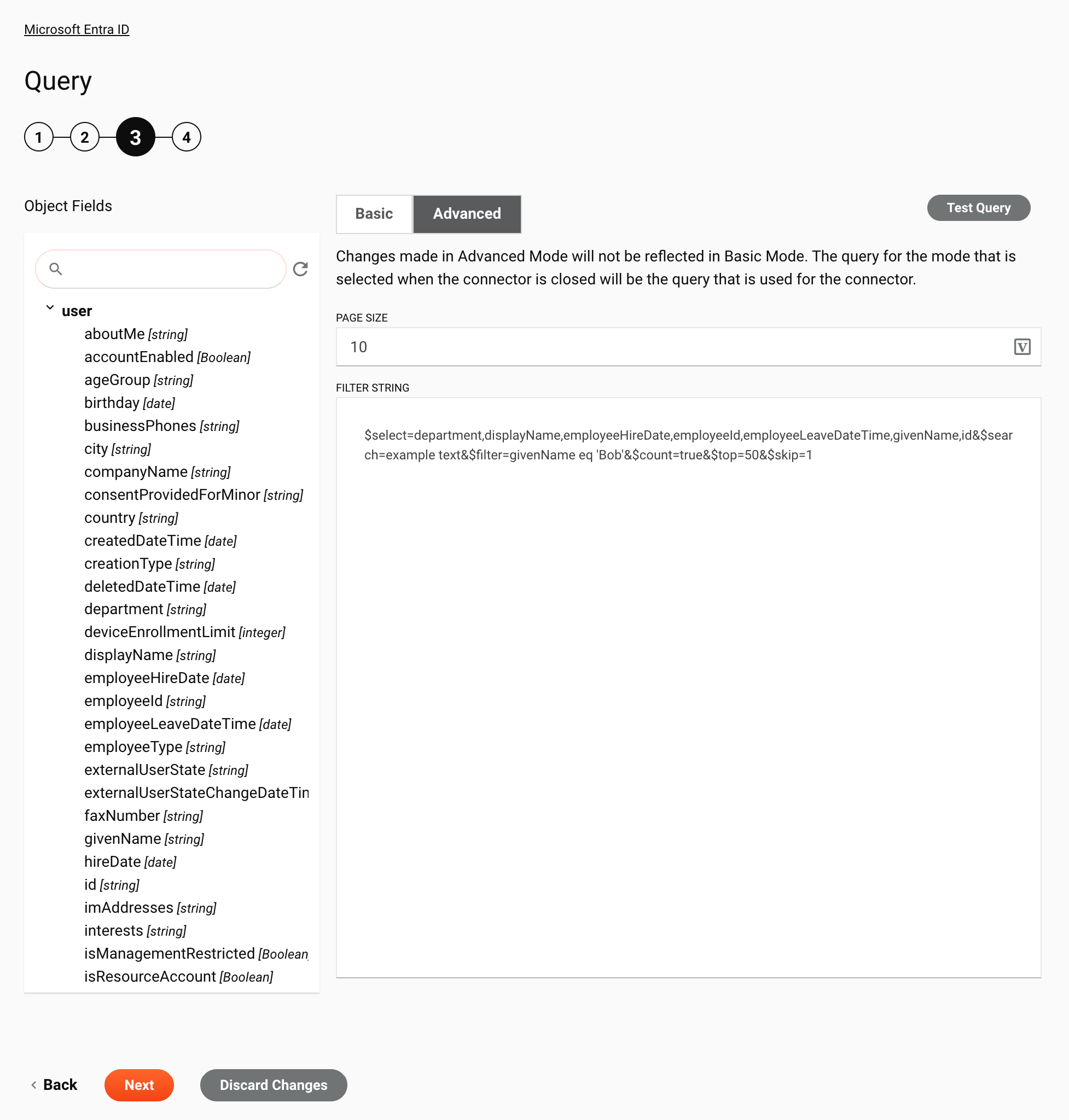Click step 4 circle in wizard navigation
This screenshot has width=1069, height=1120.
click(187, 136)
